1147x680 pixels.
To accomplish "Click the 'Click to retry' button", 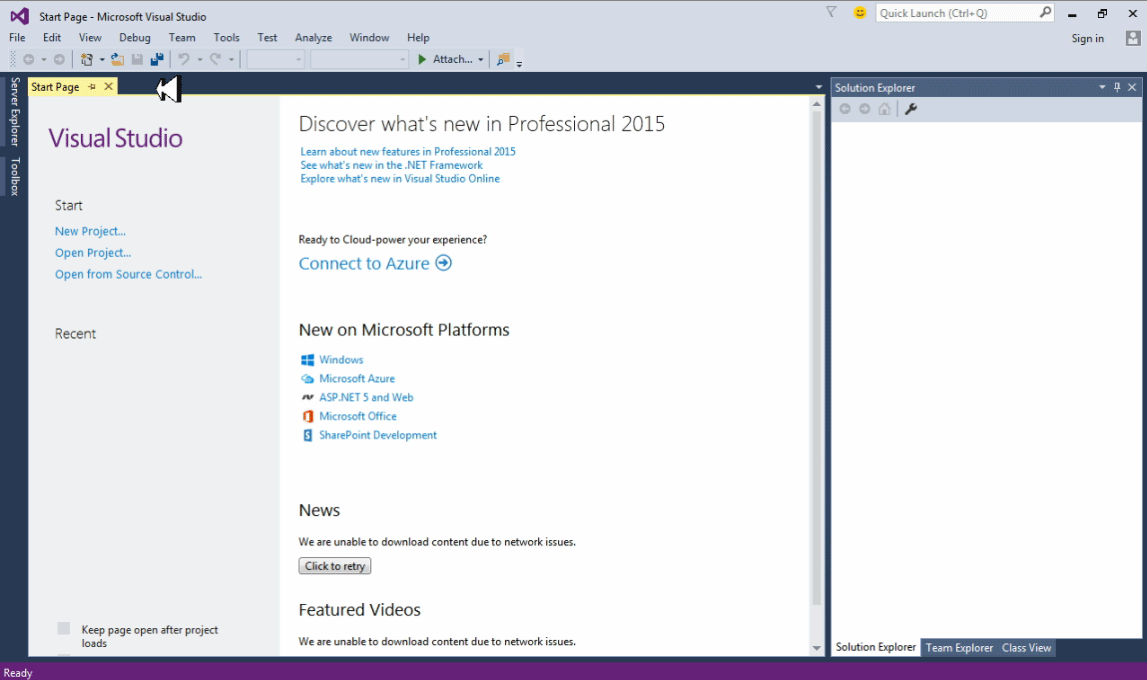I will pyautogui.click(x=335, y=566).
